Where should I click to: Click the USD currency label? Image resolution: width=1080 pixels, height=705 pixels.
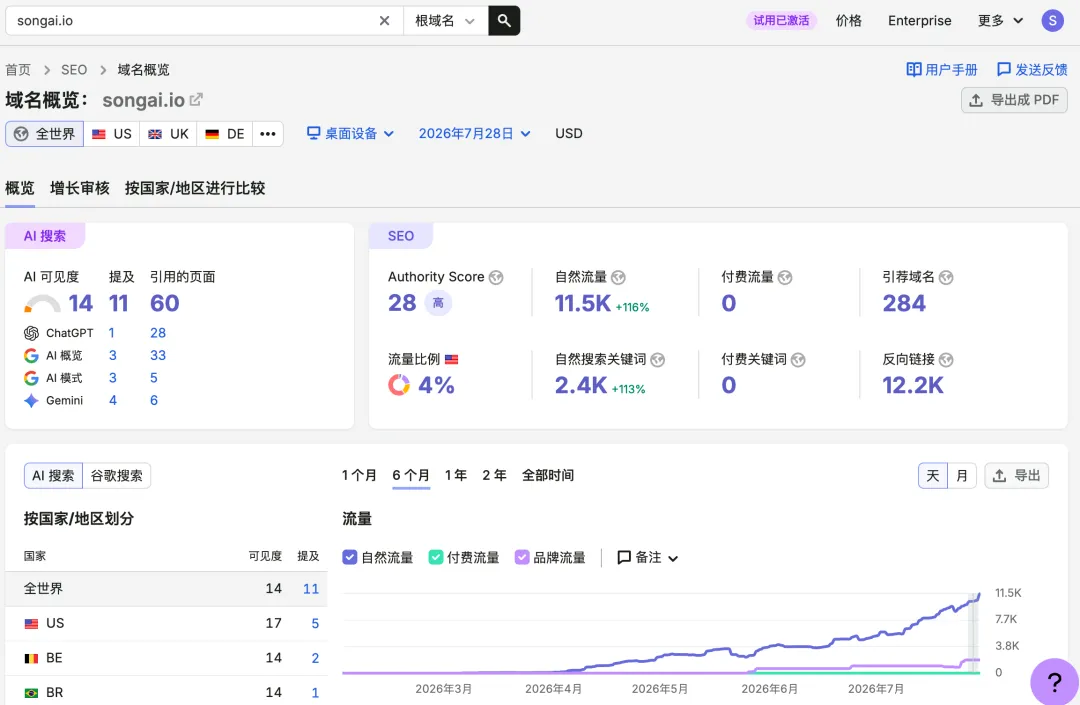click(x=569, y=134)
